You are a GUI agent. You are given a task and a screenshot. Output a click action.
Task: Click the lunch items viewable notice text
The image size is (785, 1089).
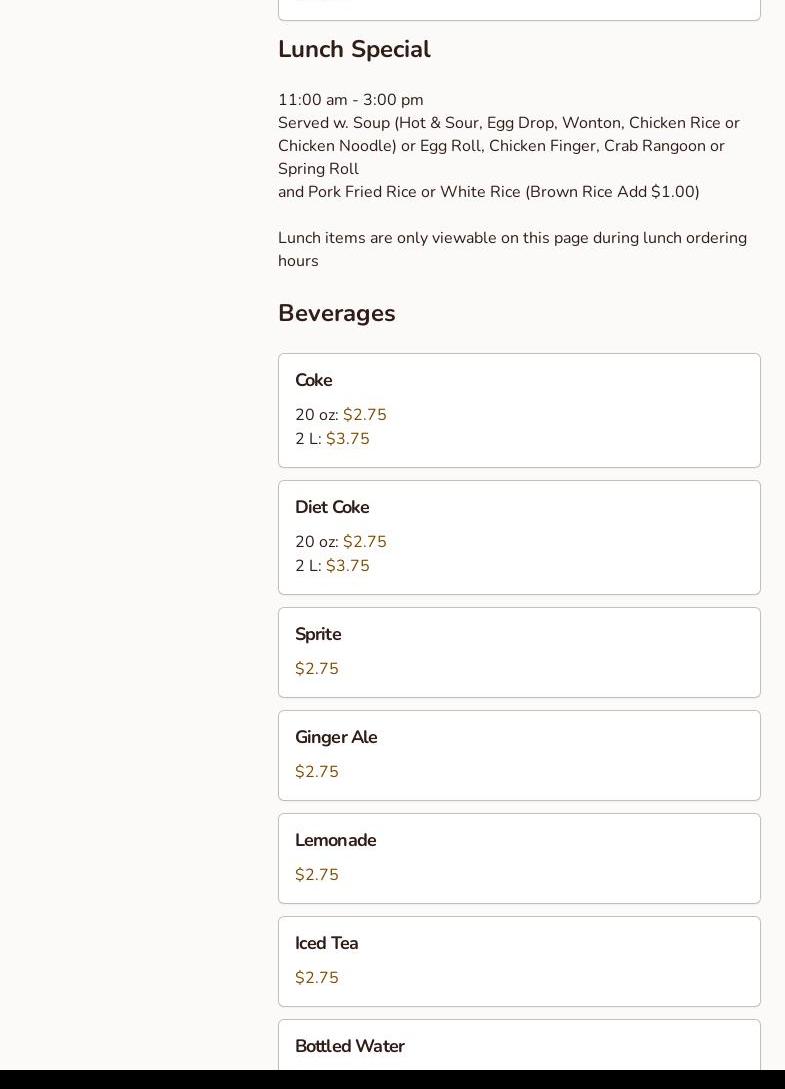point(512,249)
